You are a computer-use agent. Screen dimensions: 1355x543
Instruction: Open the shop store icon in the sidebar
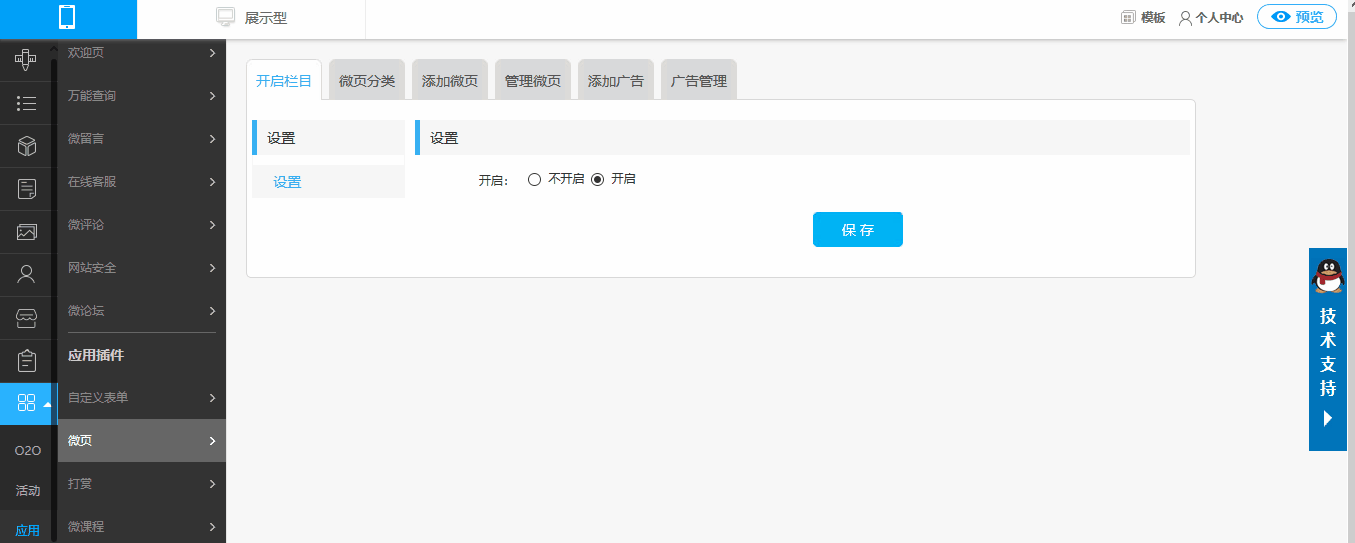[x=27, y=318]
